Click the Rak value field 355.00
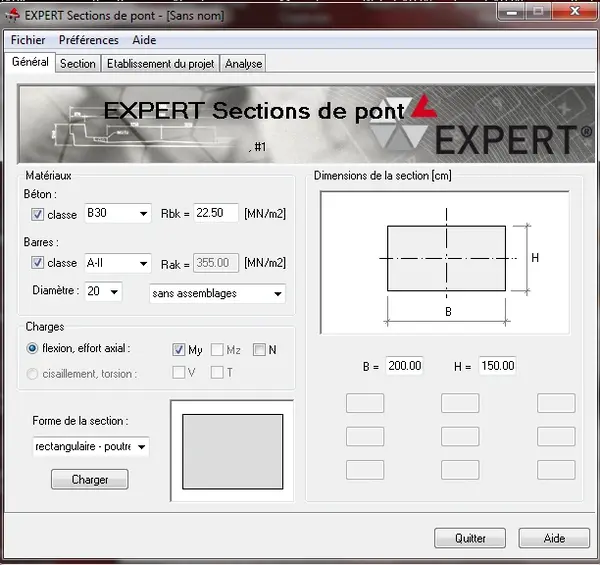Screen dimensions: 600x565 pyautogui.click(x=216, y=263)
